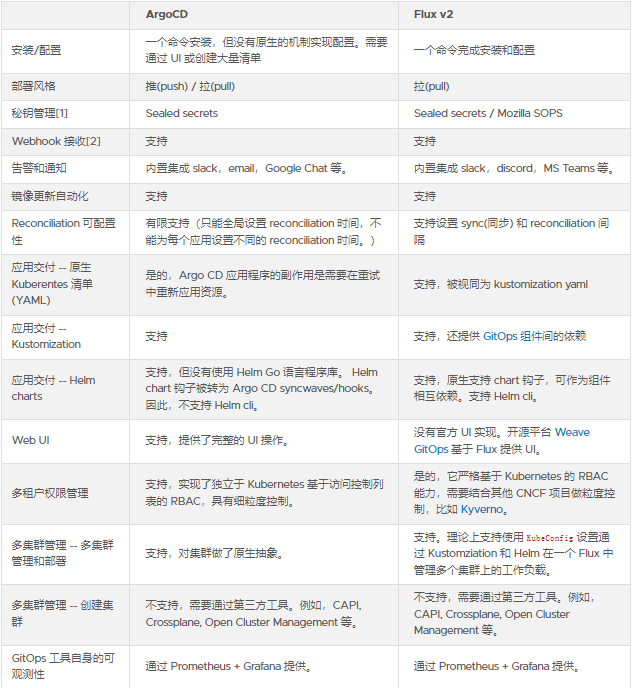Screen dimensions: 632x688
Task: Select the '多租户权限管理' row label
Action: point(50,493)
